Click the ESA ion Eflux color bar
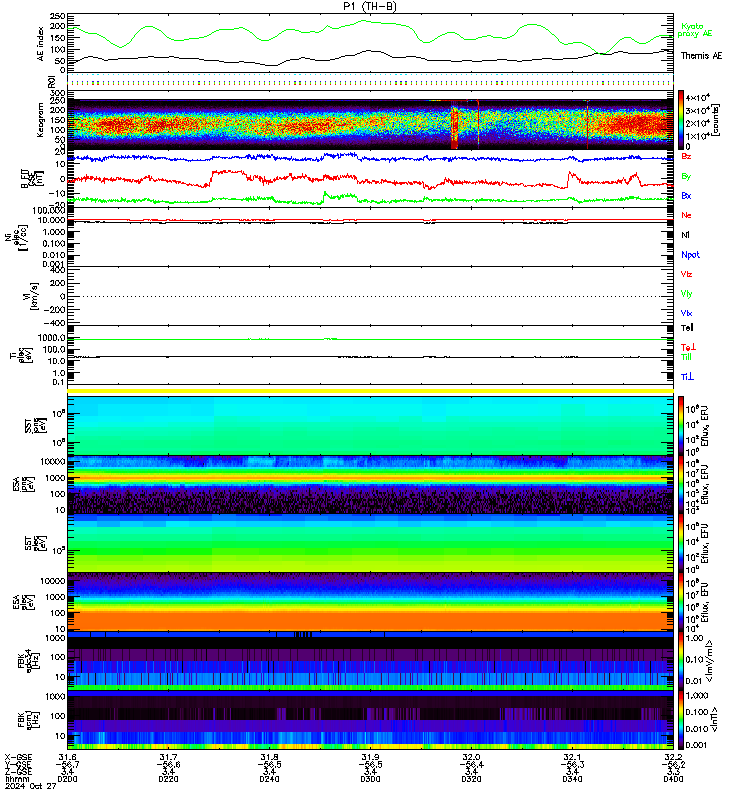 pyautogui.click(x=681, y=485)
